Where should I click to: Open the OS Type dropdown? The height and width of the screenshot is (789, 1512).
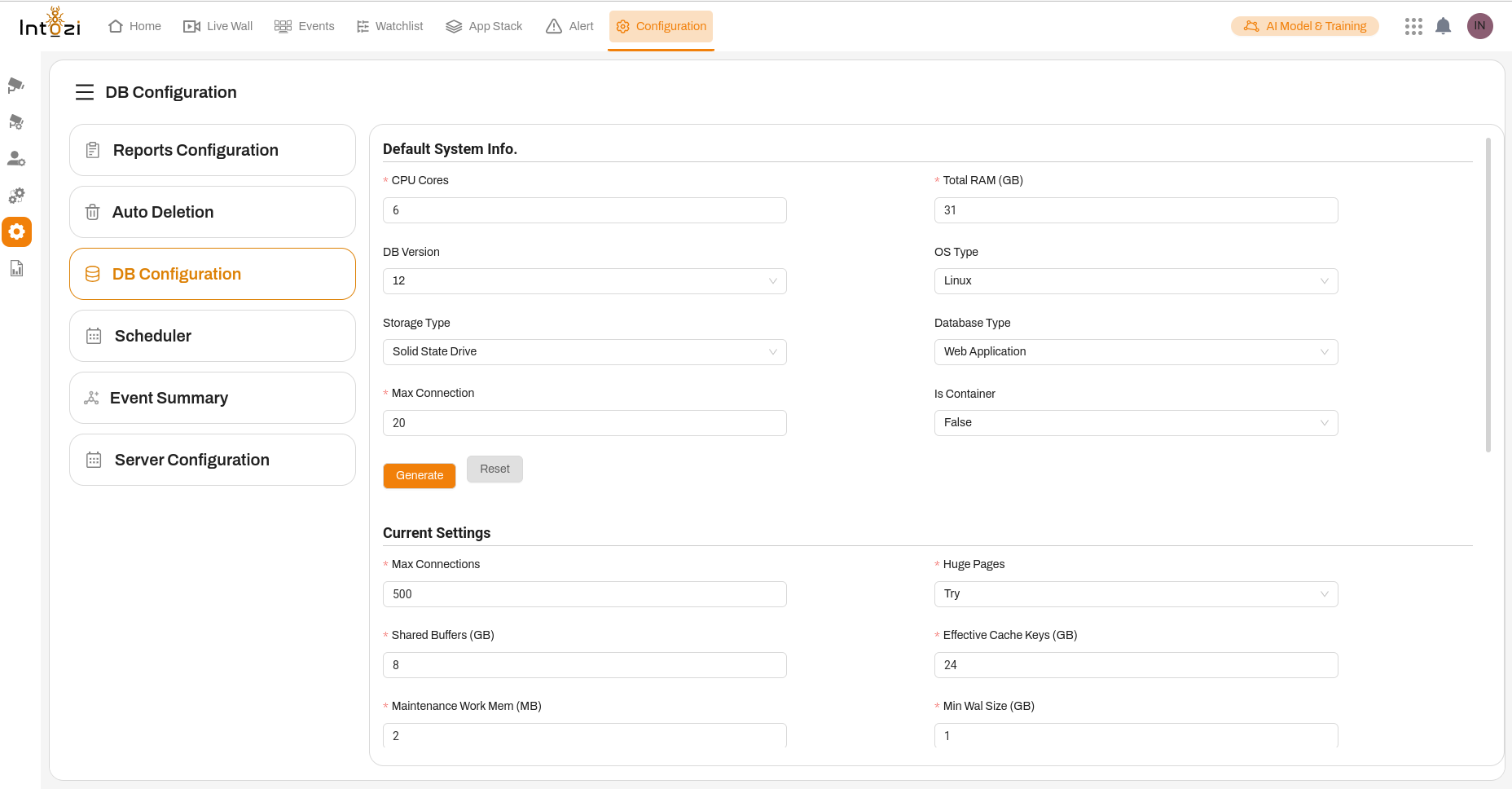tap(1136, 281)
